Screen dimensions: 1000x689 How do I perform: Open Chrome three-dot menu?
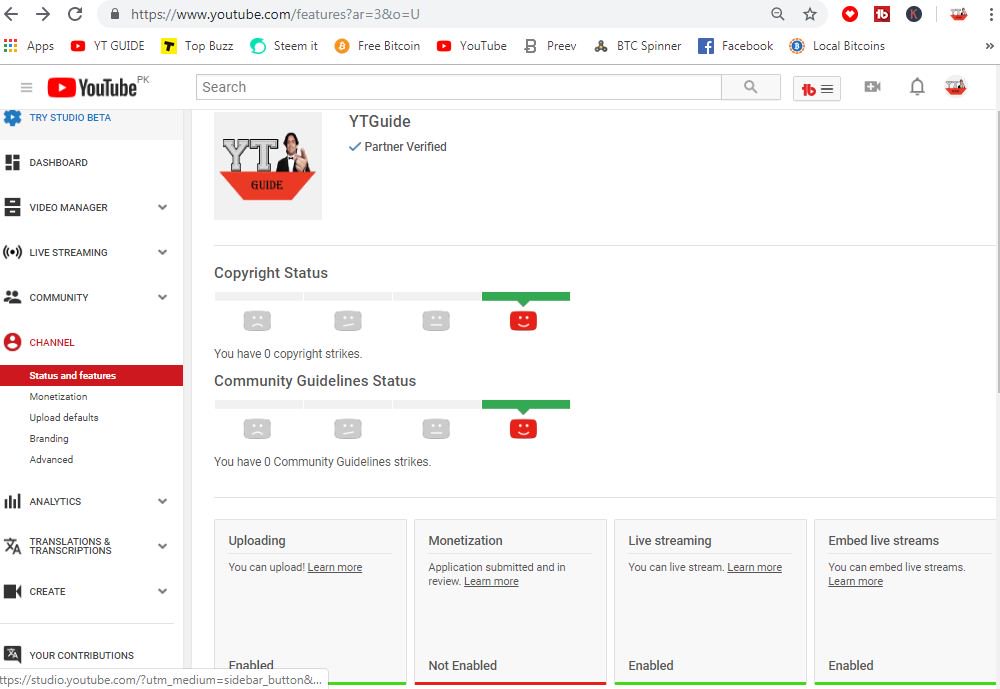point(991,14)
